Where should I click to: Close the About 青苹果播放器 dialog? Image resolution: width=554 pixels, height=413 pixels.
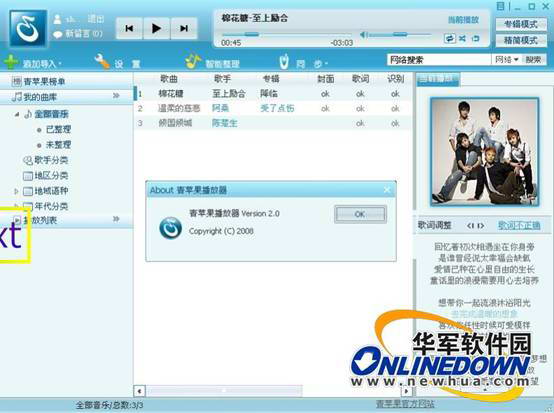click(387, 190)
